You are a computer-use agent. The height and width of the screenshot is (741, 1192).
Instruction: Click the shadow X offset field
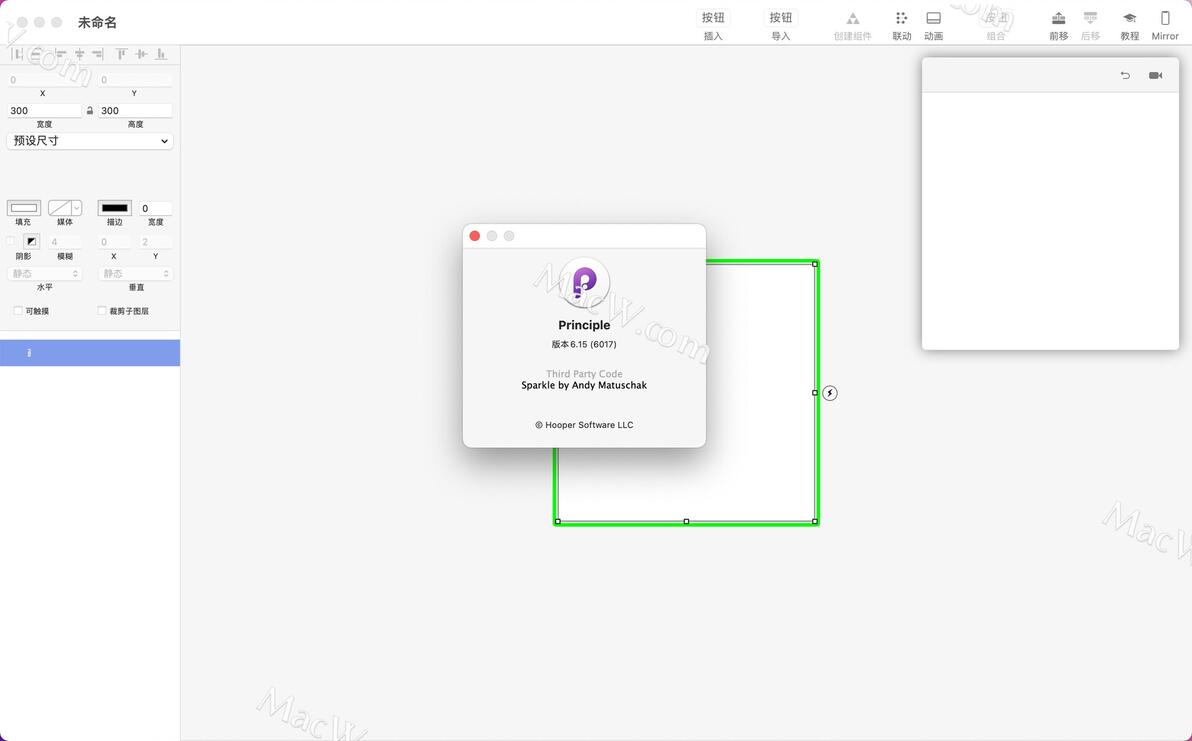114,242
